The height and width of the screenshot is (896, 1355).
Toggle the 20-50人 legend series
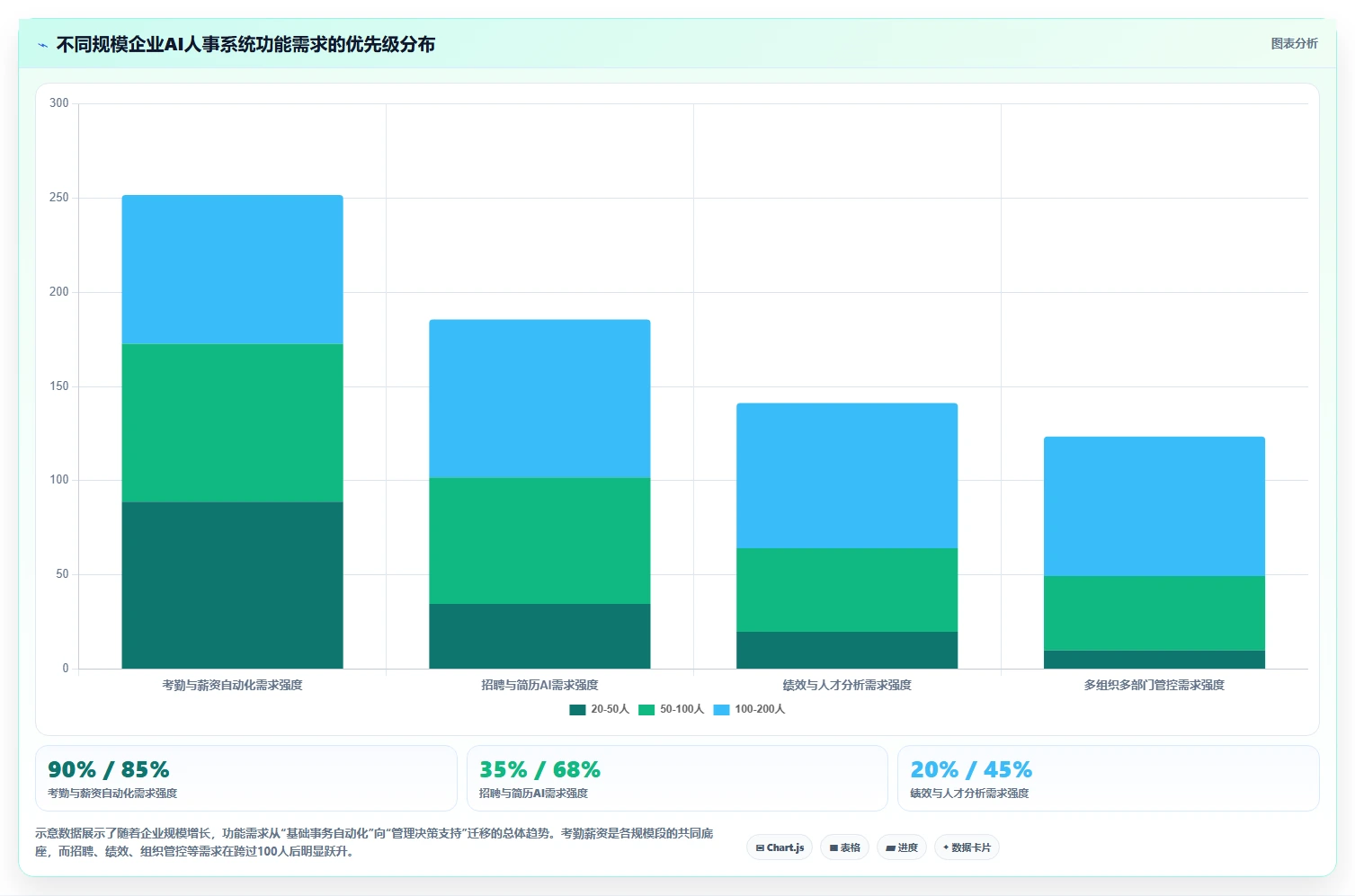tap(600, 709)
